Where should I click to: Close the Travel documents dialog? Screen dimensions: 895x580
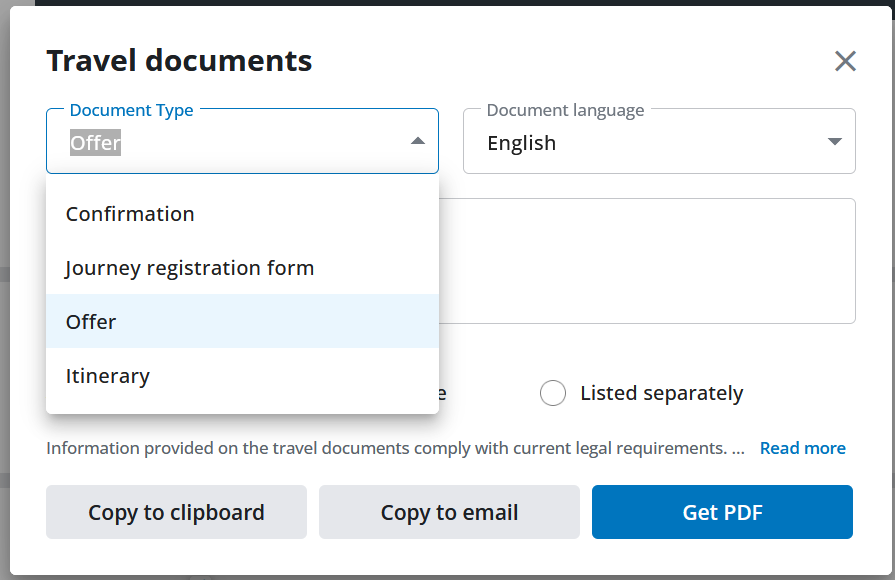click(845, 61)
